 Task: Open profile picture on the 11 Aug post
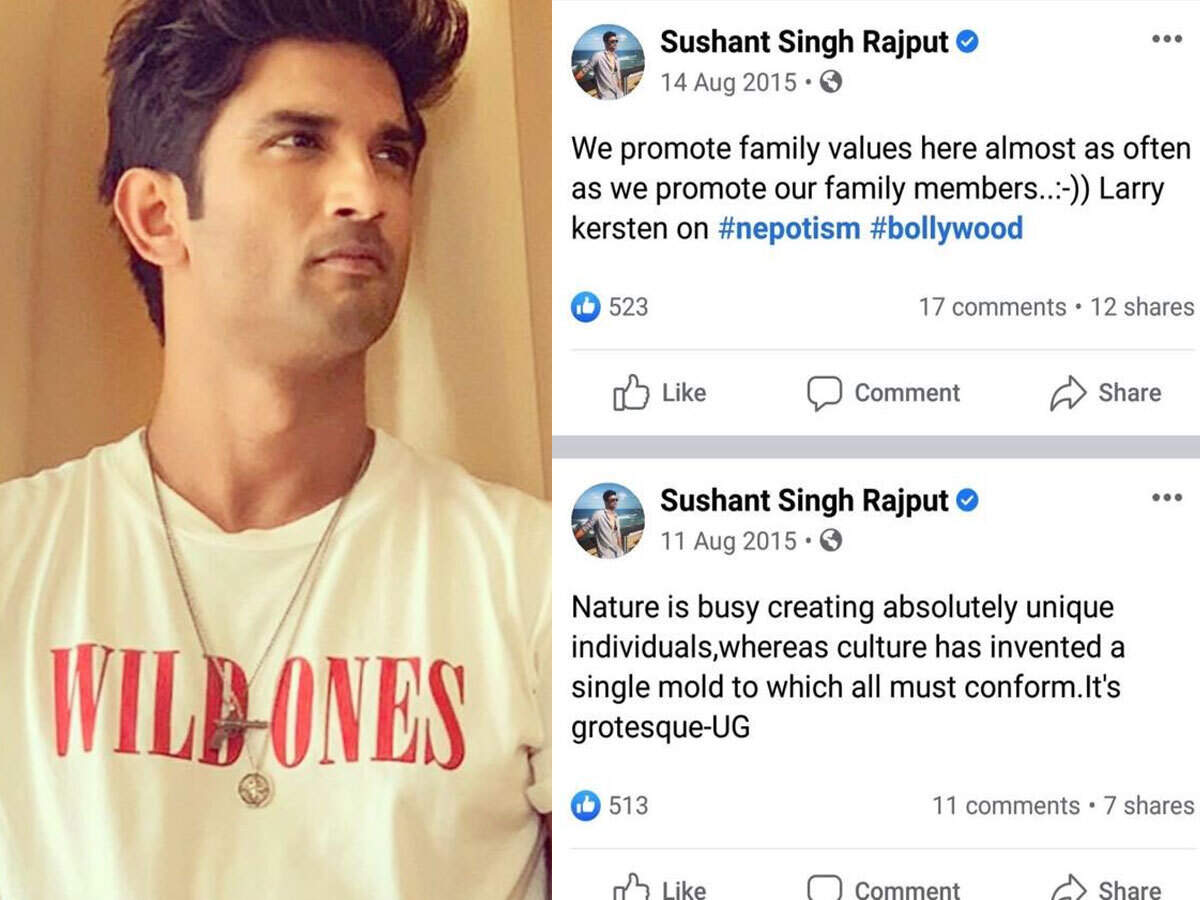point(608,520)
